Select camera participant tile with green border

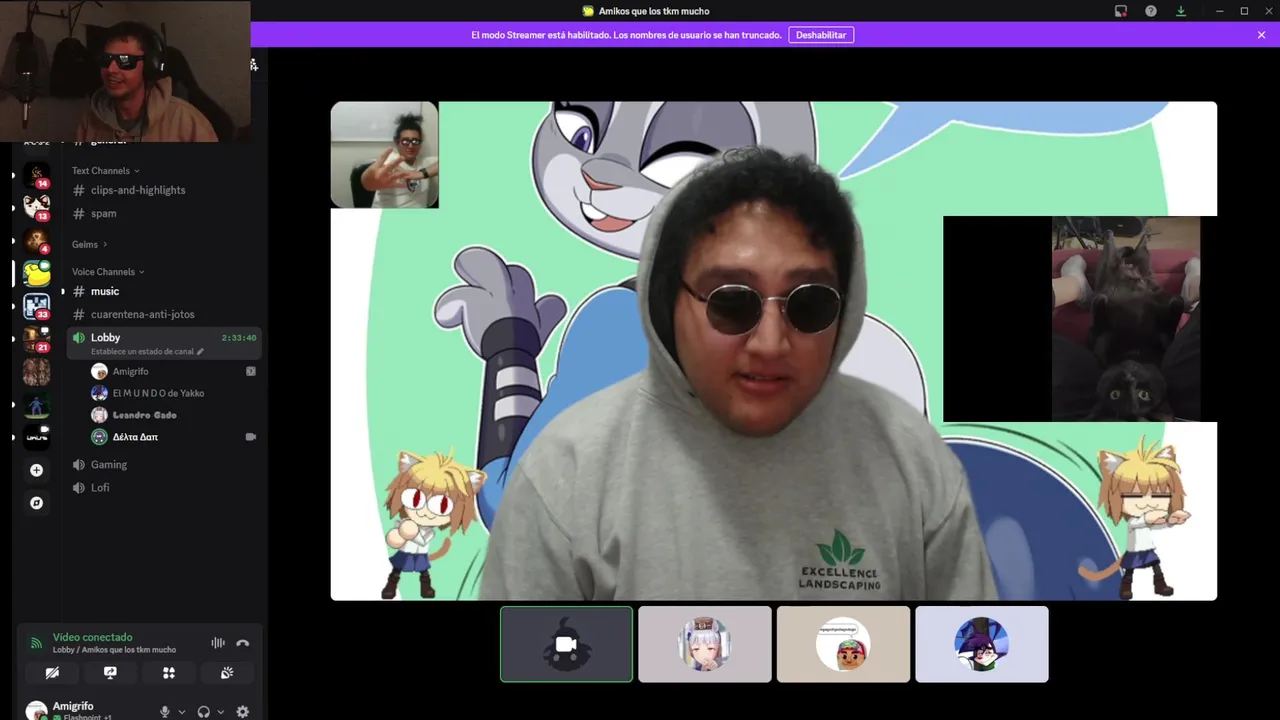(566, 644)
